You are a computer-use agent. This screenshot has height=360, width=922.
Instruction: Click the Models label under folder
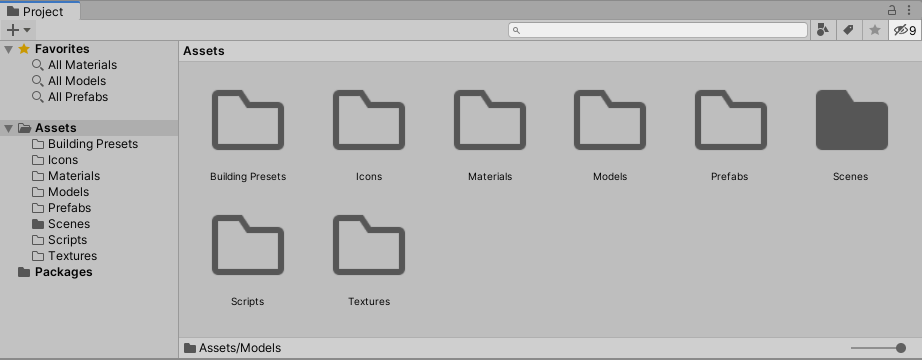(x=610, y=176)
